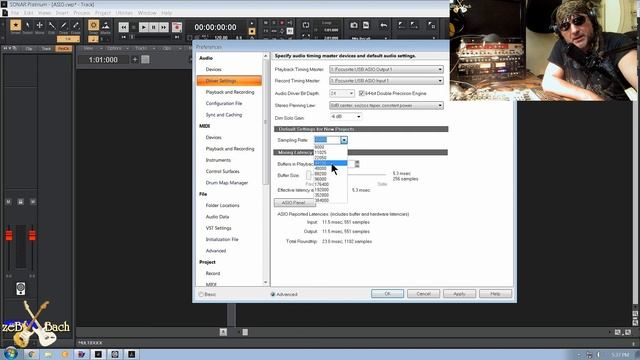The image size is (640, 360).
Task: Select Control Surfaces under MIDI
Action: [222, 171]
